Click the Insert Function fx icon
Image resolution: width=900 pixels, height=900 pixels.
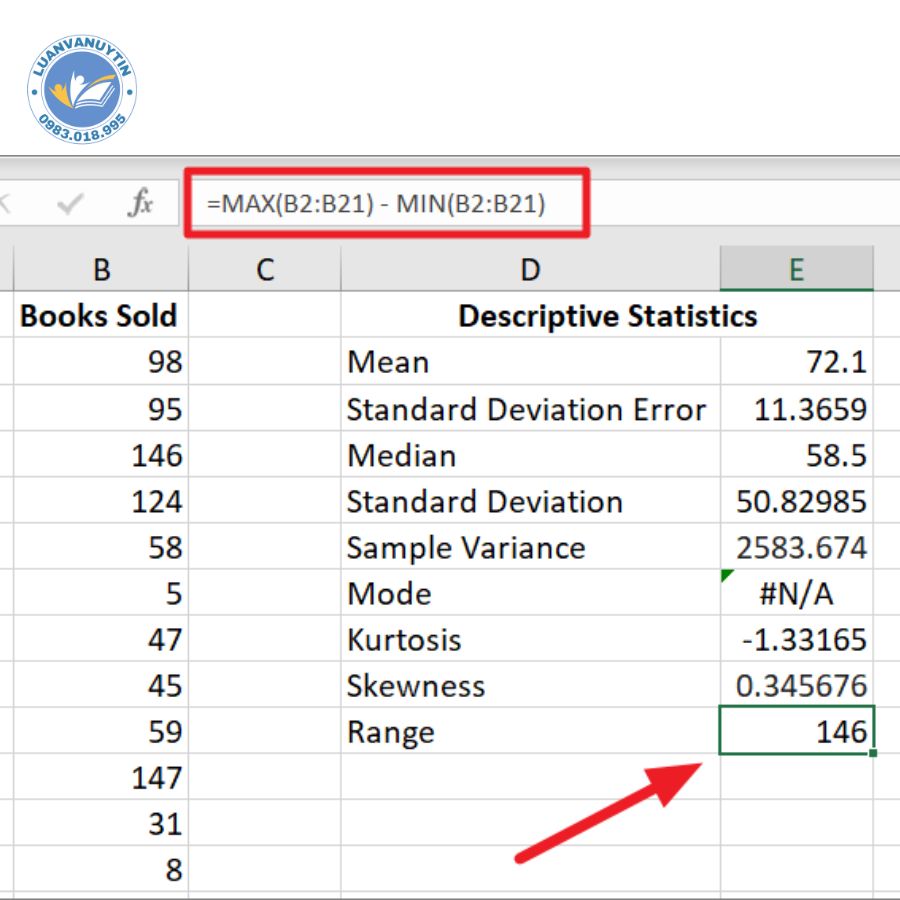tap(141, 204)
